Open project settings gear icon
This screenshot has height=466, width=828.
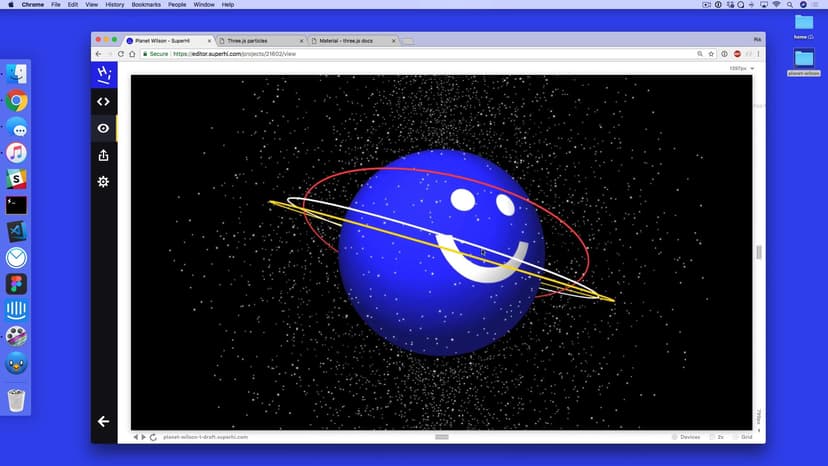[x=103, y=182]
